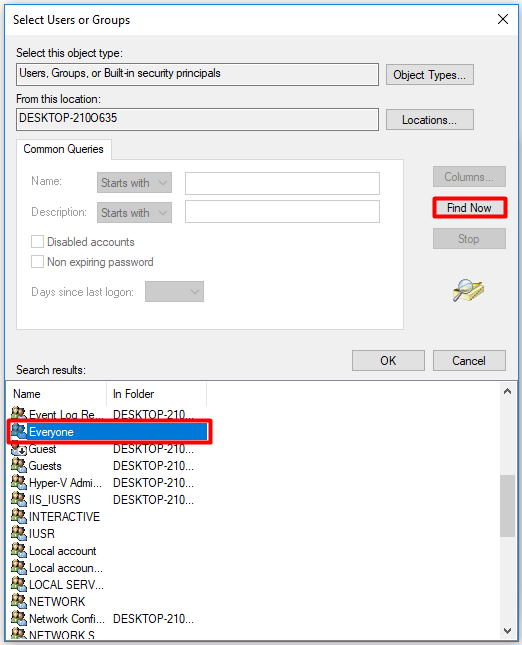Open the Description Starts with dropdown
522x645 pixels.
(134, 212)
